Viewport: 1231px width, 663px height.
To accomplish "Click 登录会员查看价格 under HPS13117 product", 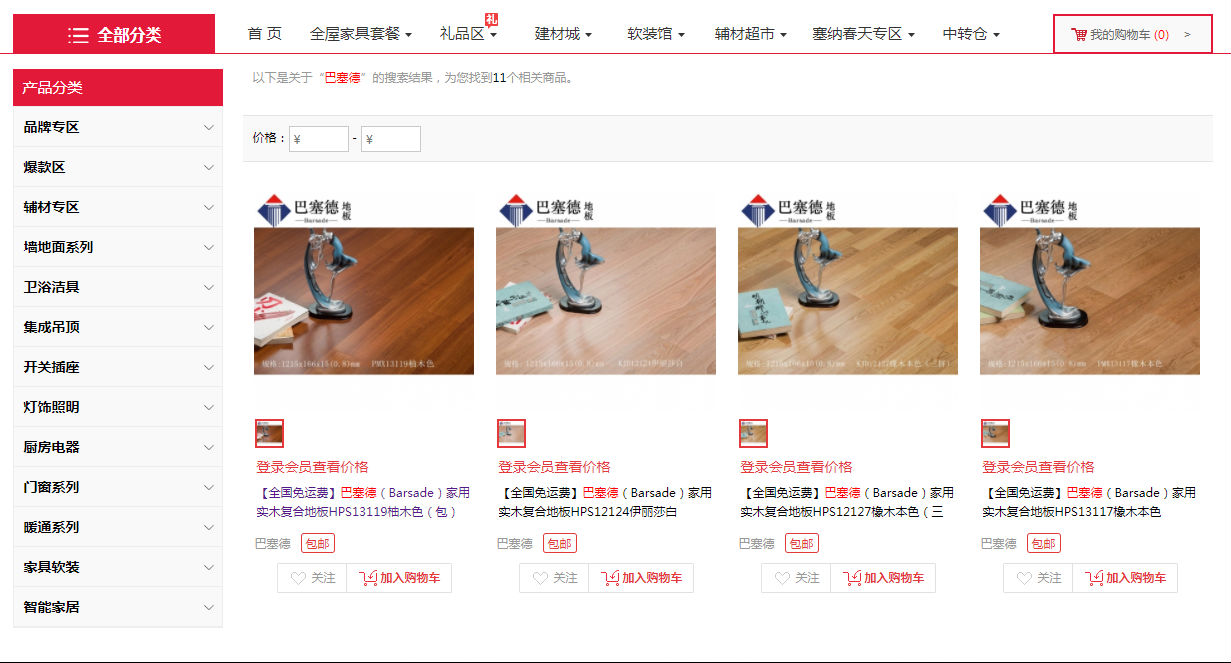I will click(1038, 467).
